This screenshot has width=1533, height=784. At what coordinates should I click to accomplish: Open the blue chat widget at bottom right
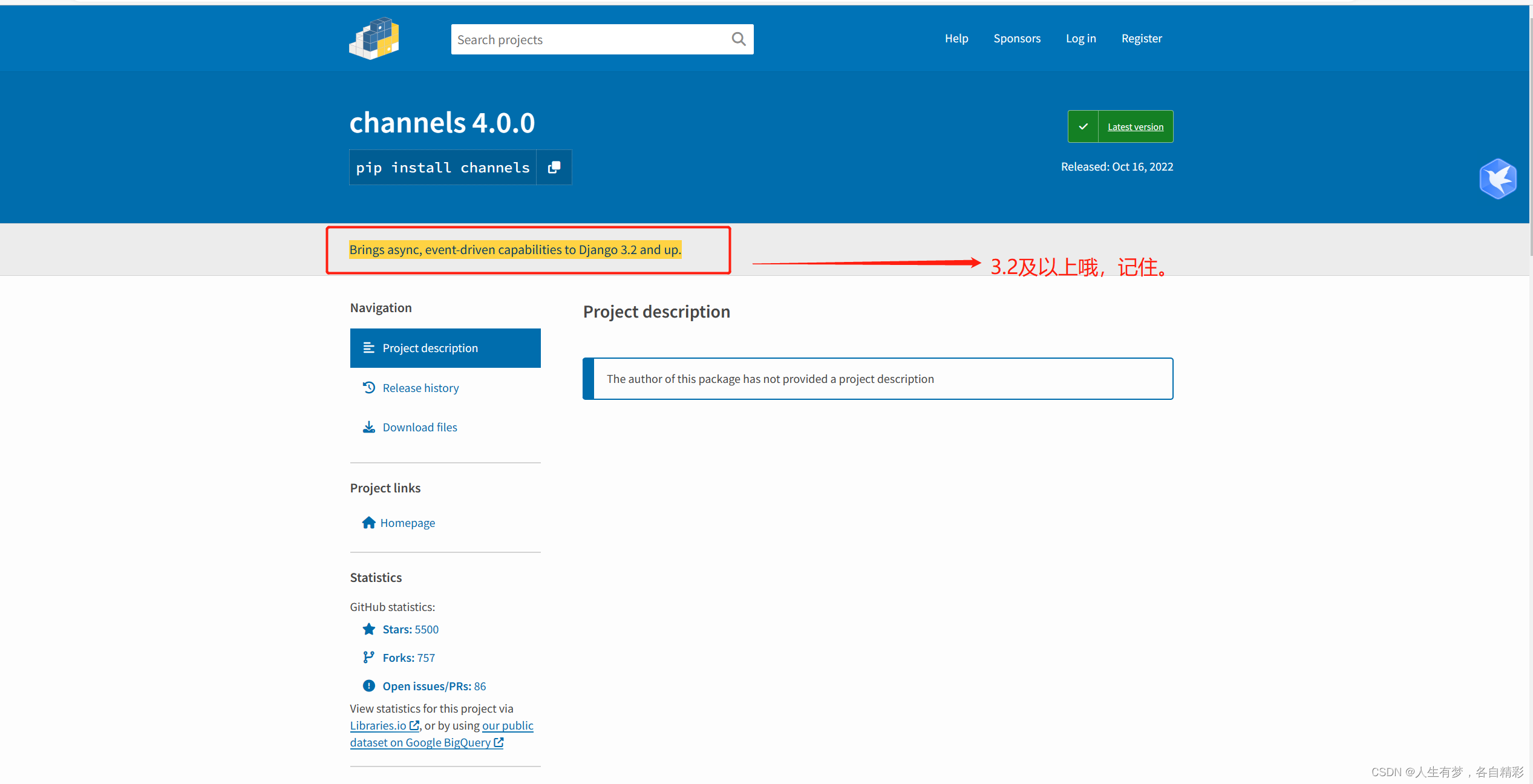pos(1498,178)
